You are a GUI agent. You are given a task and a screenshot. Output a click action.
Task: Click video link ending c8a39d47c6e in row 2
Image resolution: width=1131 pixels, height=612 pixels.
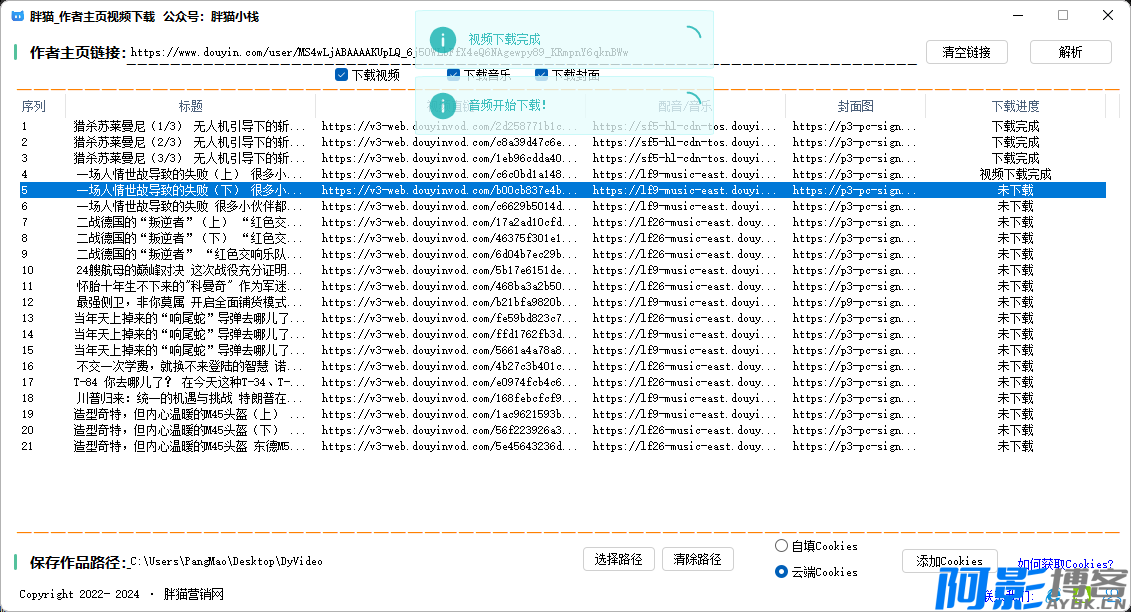point(449,142)
